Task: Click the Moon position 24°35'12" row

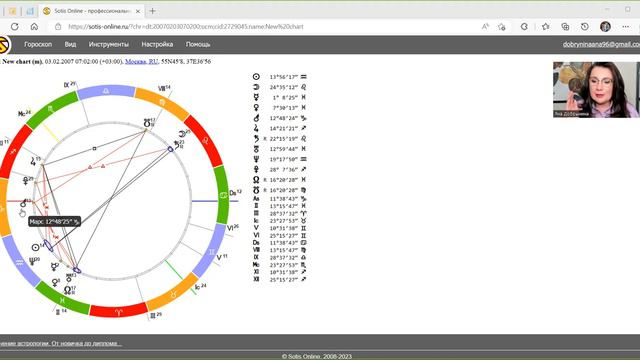Action: click(280, 87)
